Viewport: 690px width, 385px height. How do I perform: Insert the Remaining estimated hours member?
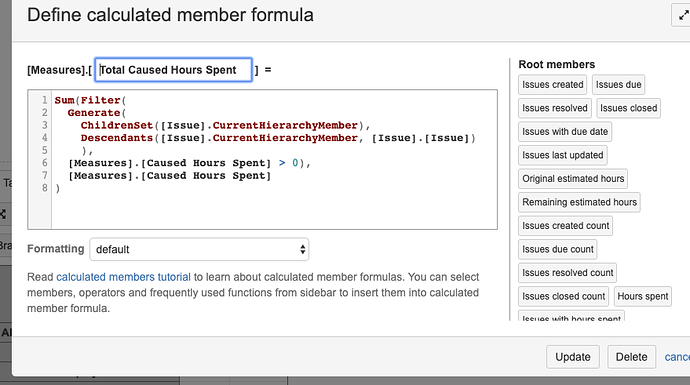coord(579,202)
